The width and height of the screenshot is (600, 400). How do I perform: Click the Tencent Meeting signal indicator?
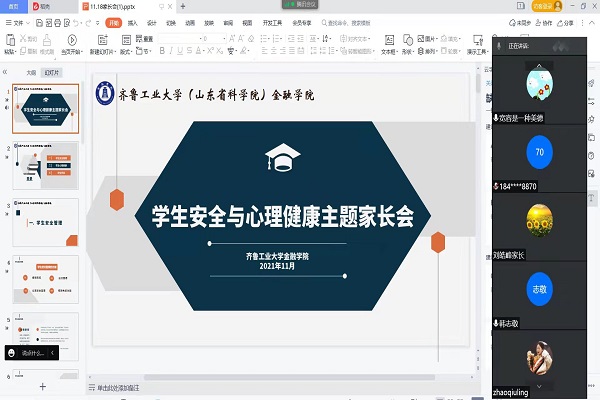coord(289,4)
